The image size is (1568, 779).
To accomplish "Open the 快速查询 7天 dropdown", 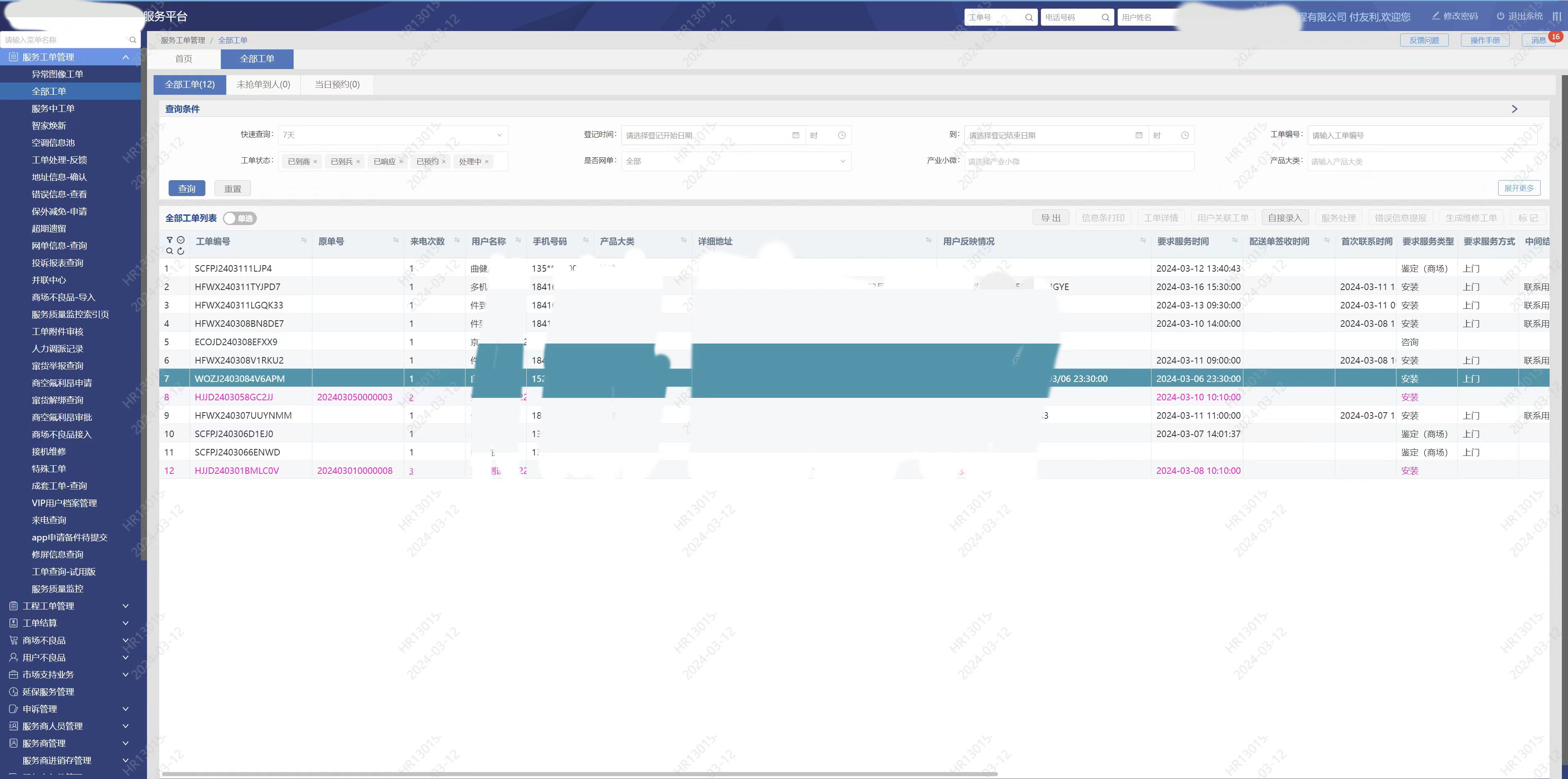I will (392, 135).
